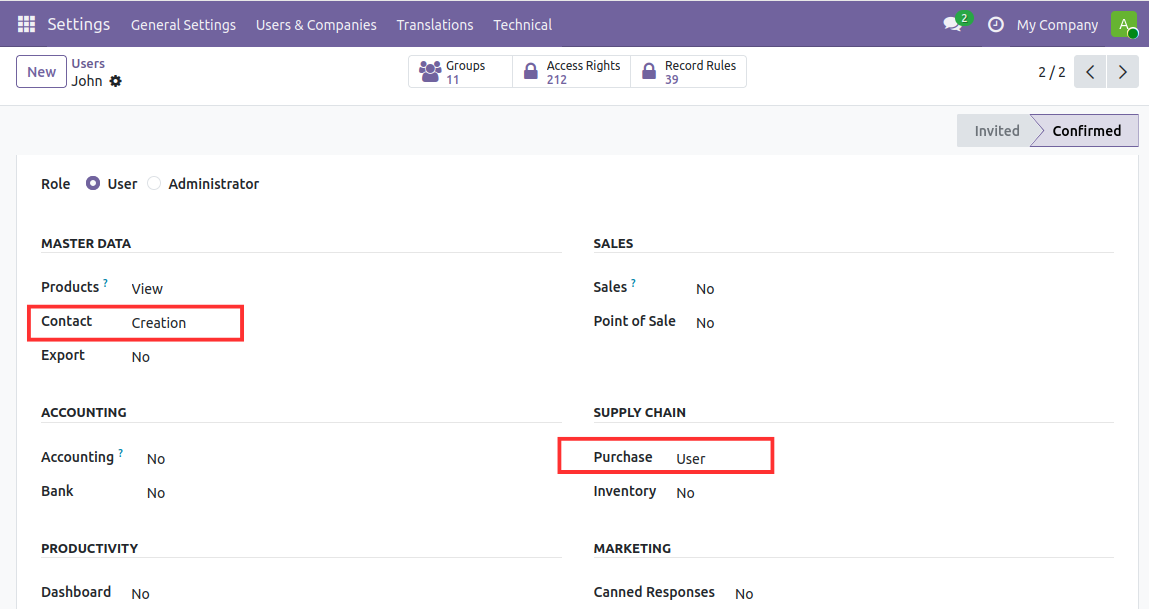The image size is (1149, 609).
Task: Switch company via My Company
Action: (x=1057, y=25)
